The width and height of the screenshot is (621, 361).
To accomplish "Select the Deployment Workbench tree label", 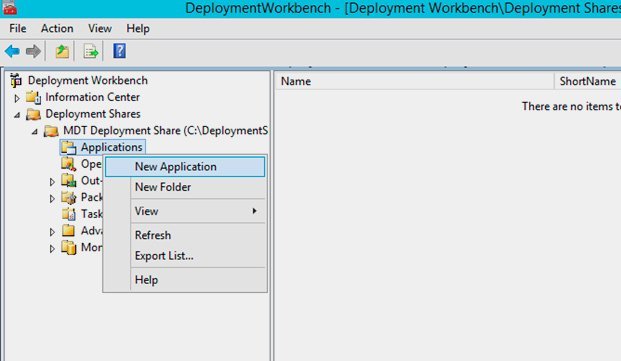I will click(88, 80).
